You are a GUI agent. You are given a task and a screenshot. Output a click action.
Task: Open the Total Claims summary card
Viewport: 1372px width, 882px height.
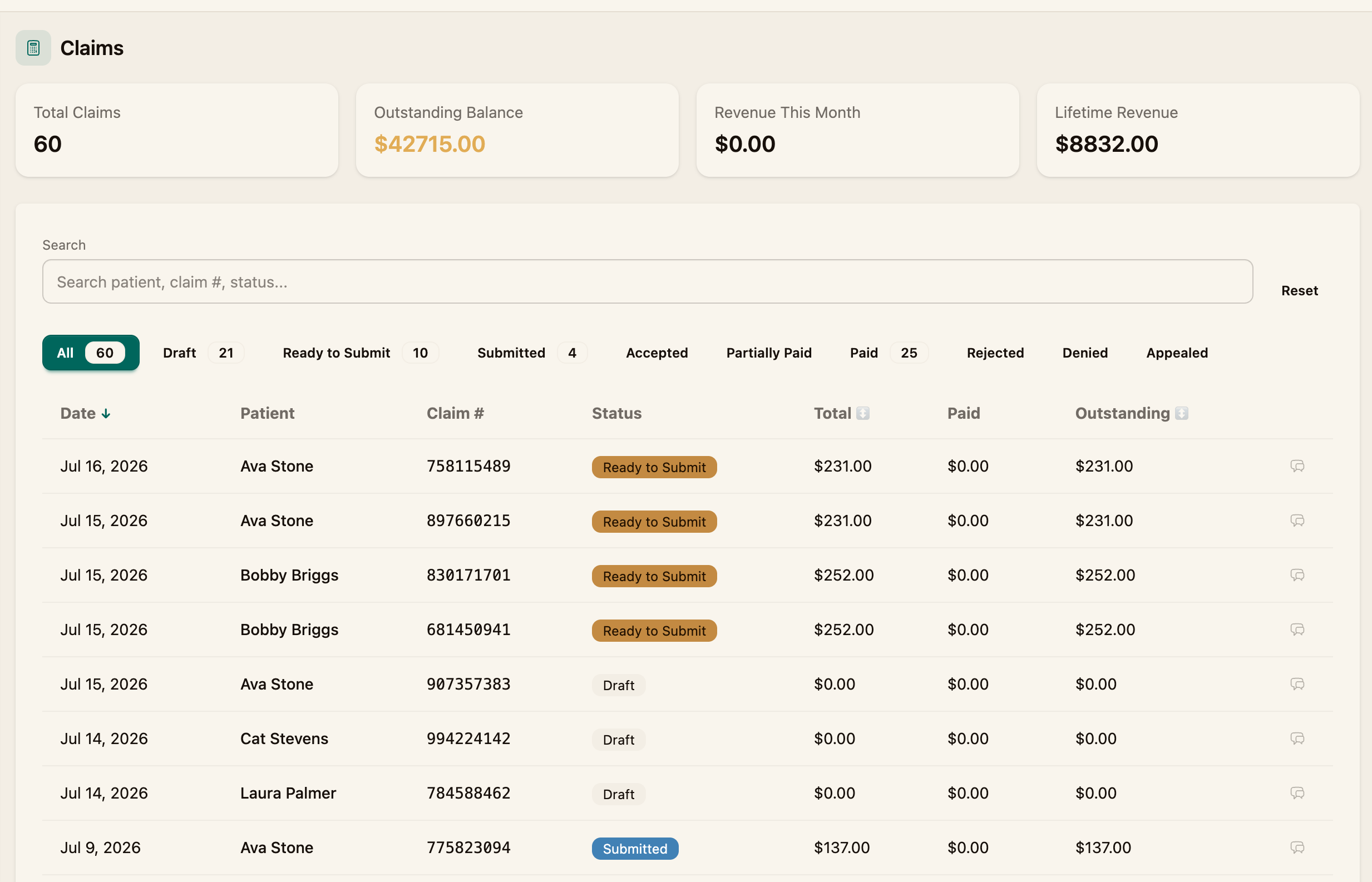[176, 130]
